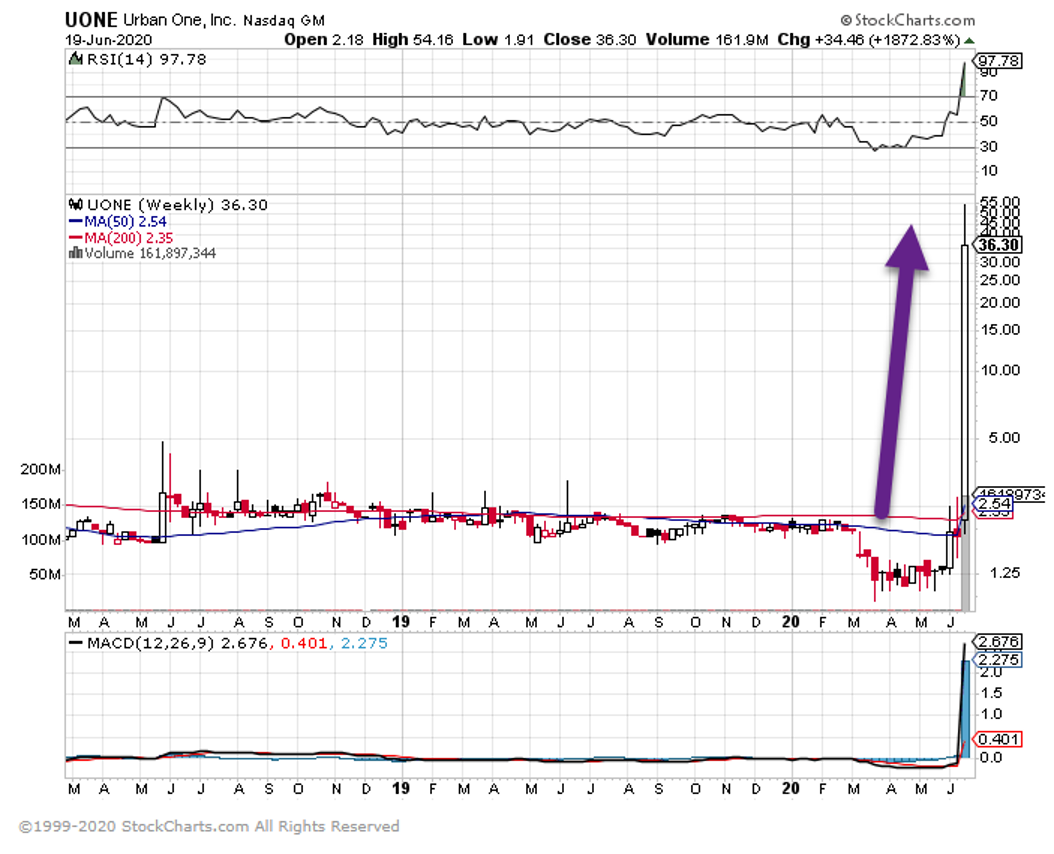Click the blue 2.275 histogram value in MACD label
The width and height of the screenshot is (1054, 854).
click(364, 644)
